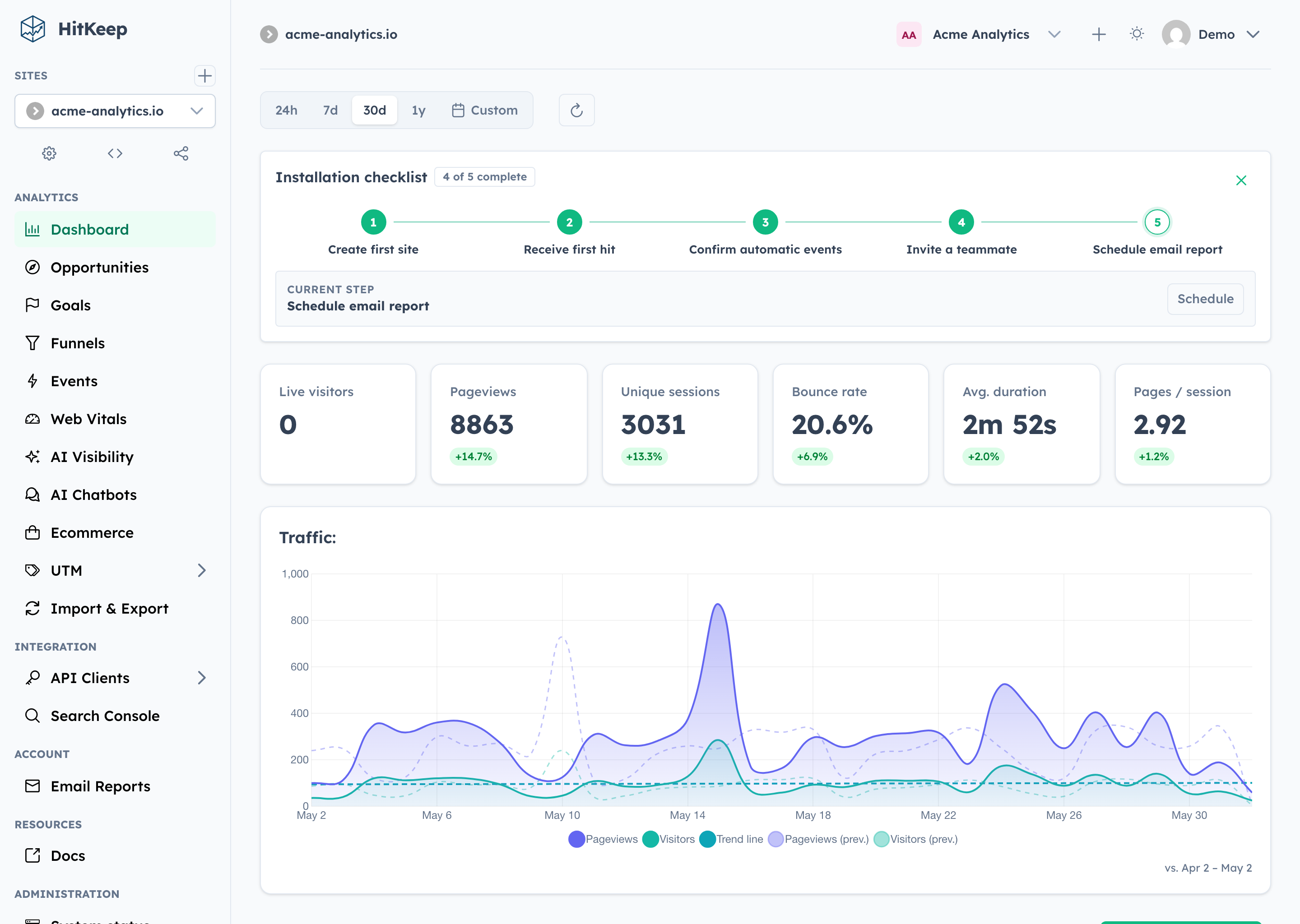Screen dimensions: 1300x924
Task: Expand the API Clients submenu
Action: pyautogui.click(x=201, y=678)
